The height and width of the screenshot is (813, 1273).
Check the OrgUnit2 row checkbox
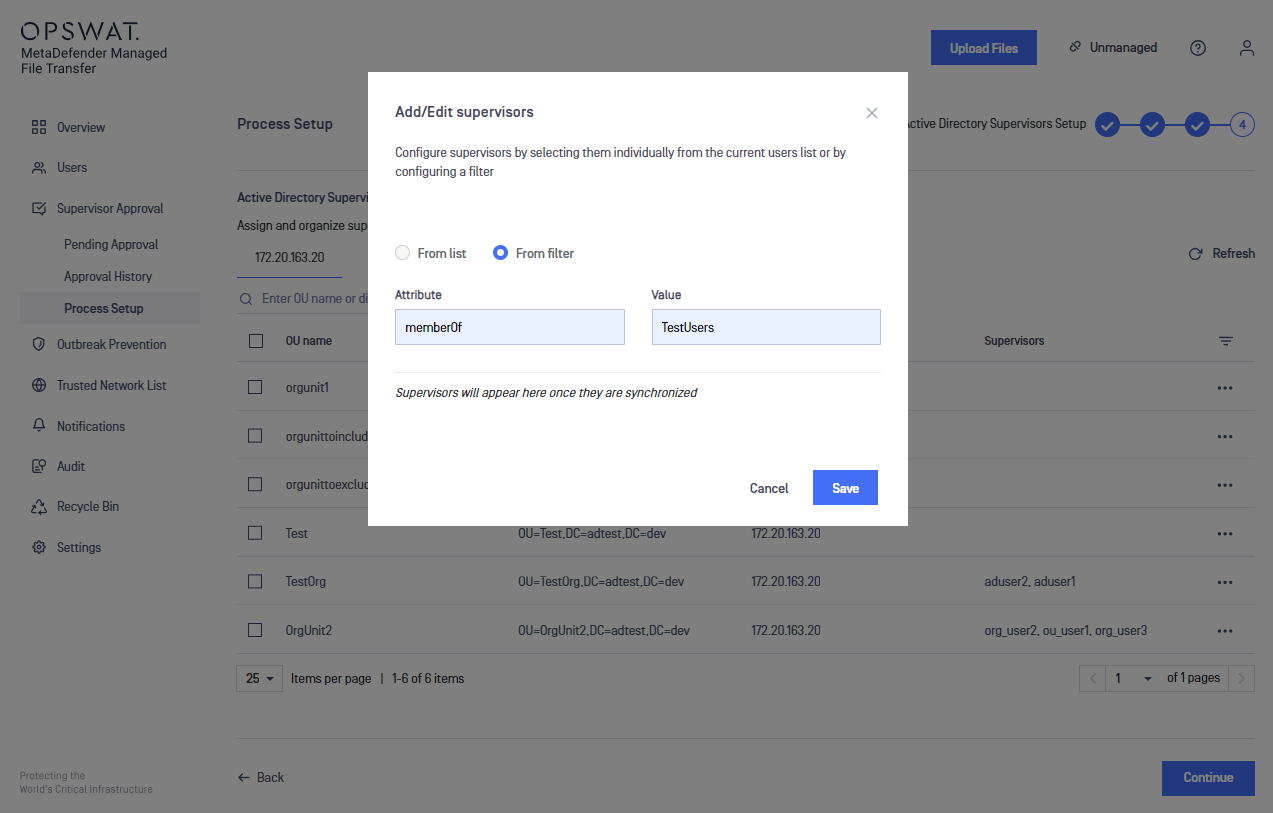coord(255,630)
